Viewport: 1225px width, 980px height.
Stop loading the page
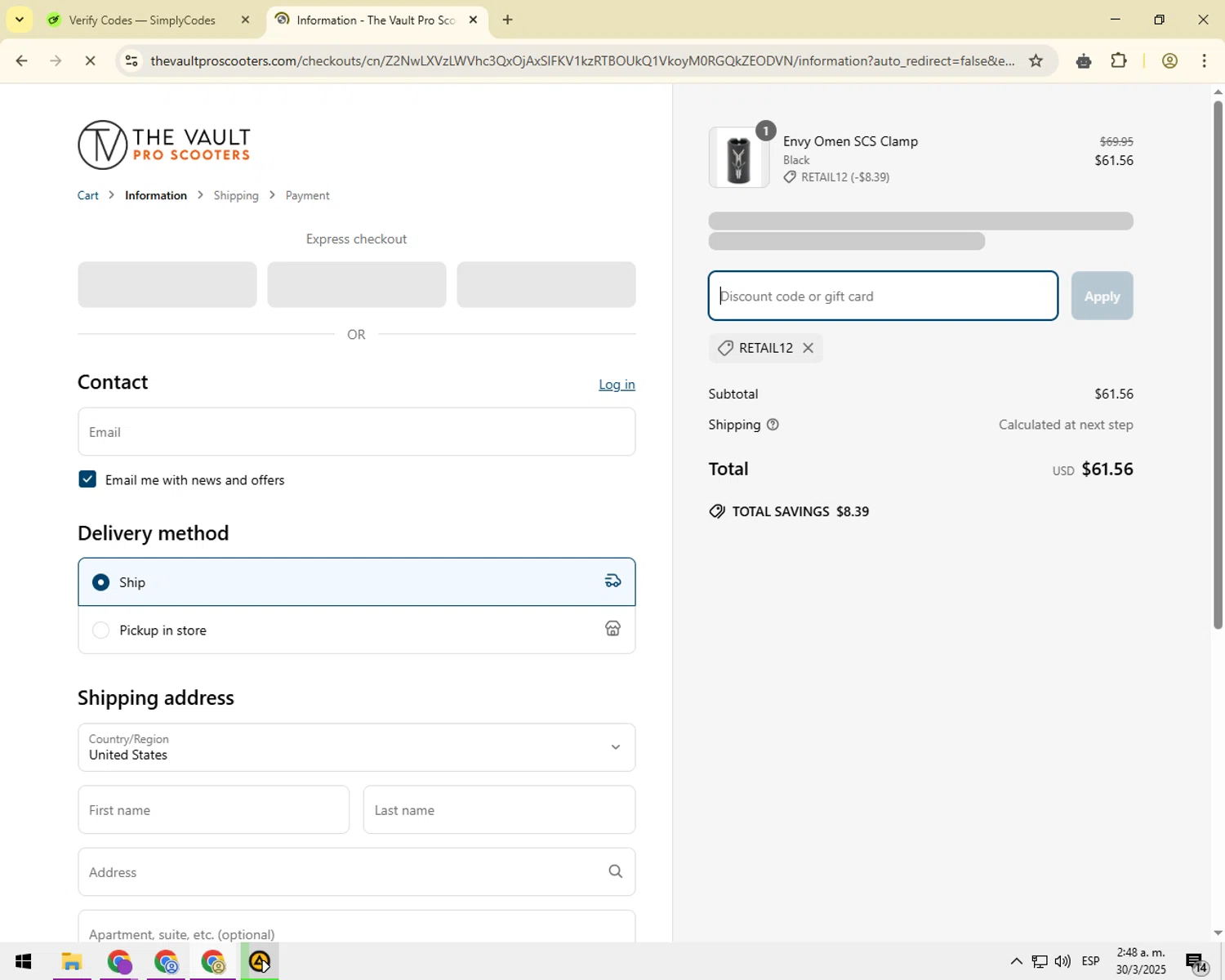(x=90, y=60)
